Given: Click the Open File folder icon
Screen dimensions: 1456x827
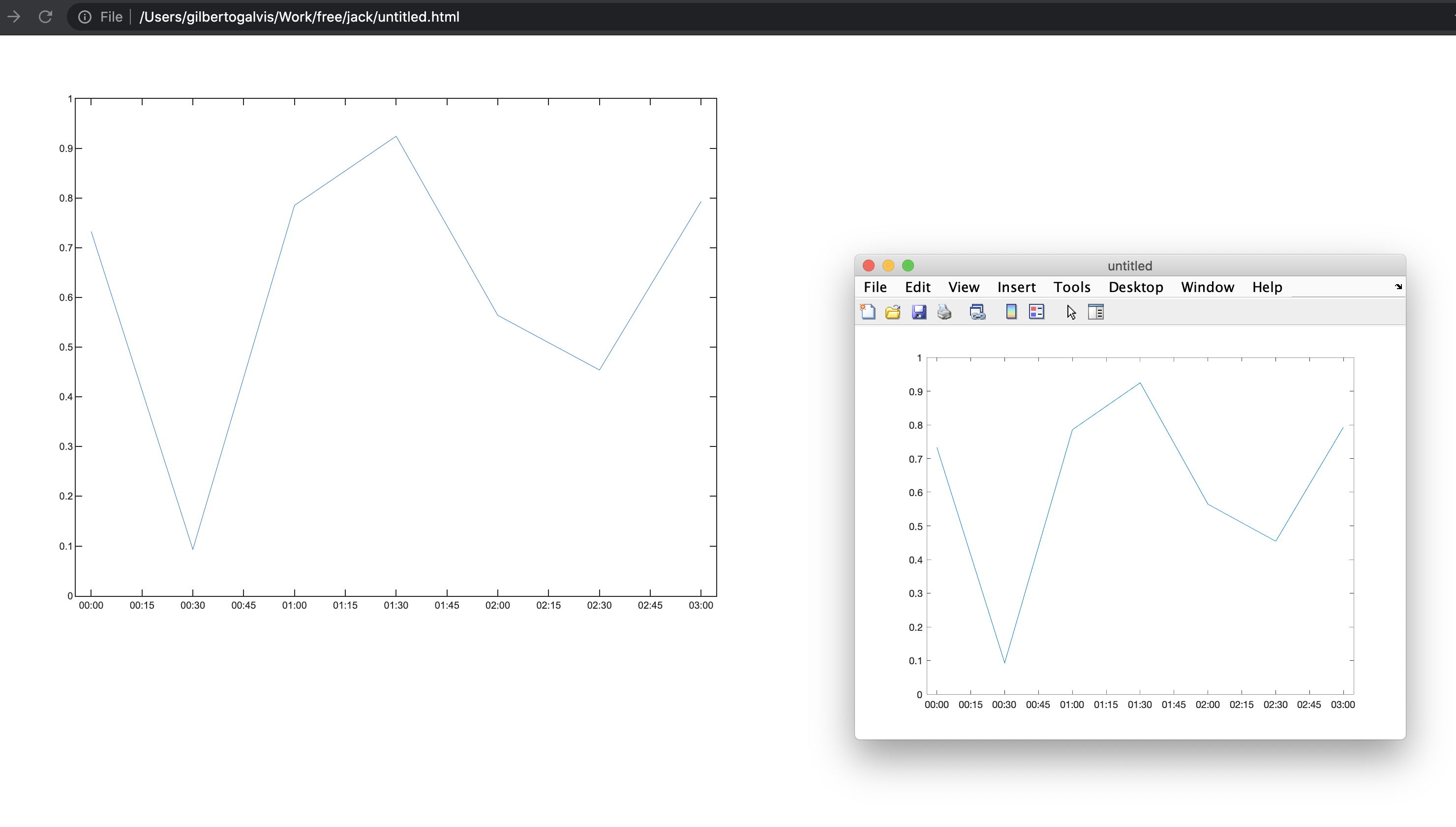Looking at the screenshot, I should [x=892, y=312].
